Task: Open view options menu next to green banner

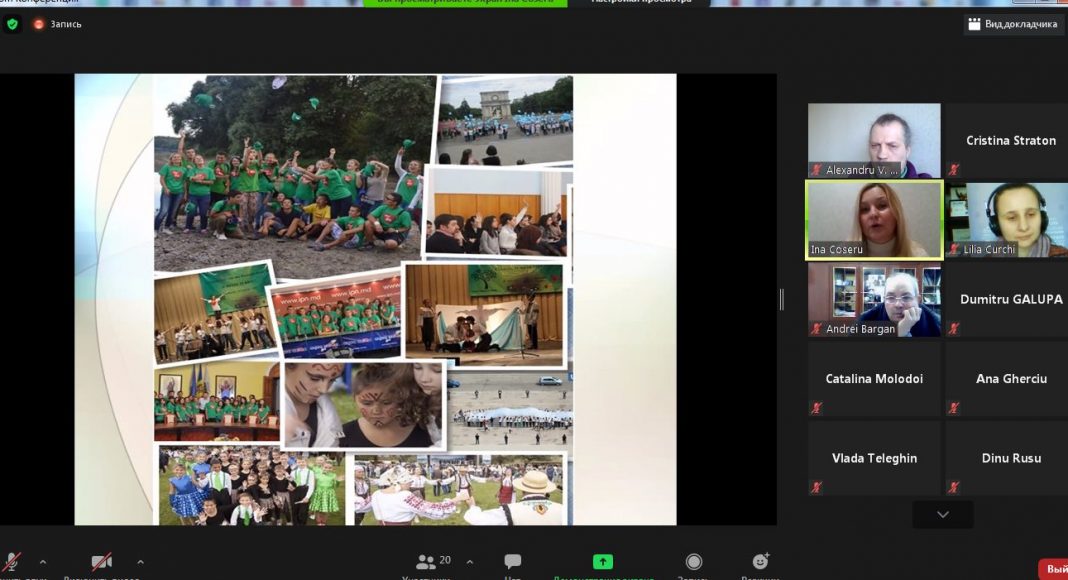Action: tap(641, 3)
